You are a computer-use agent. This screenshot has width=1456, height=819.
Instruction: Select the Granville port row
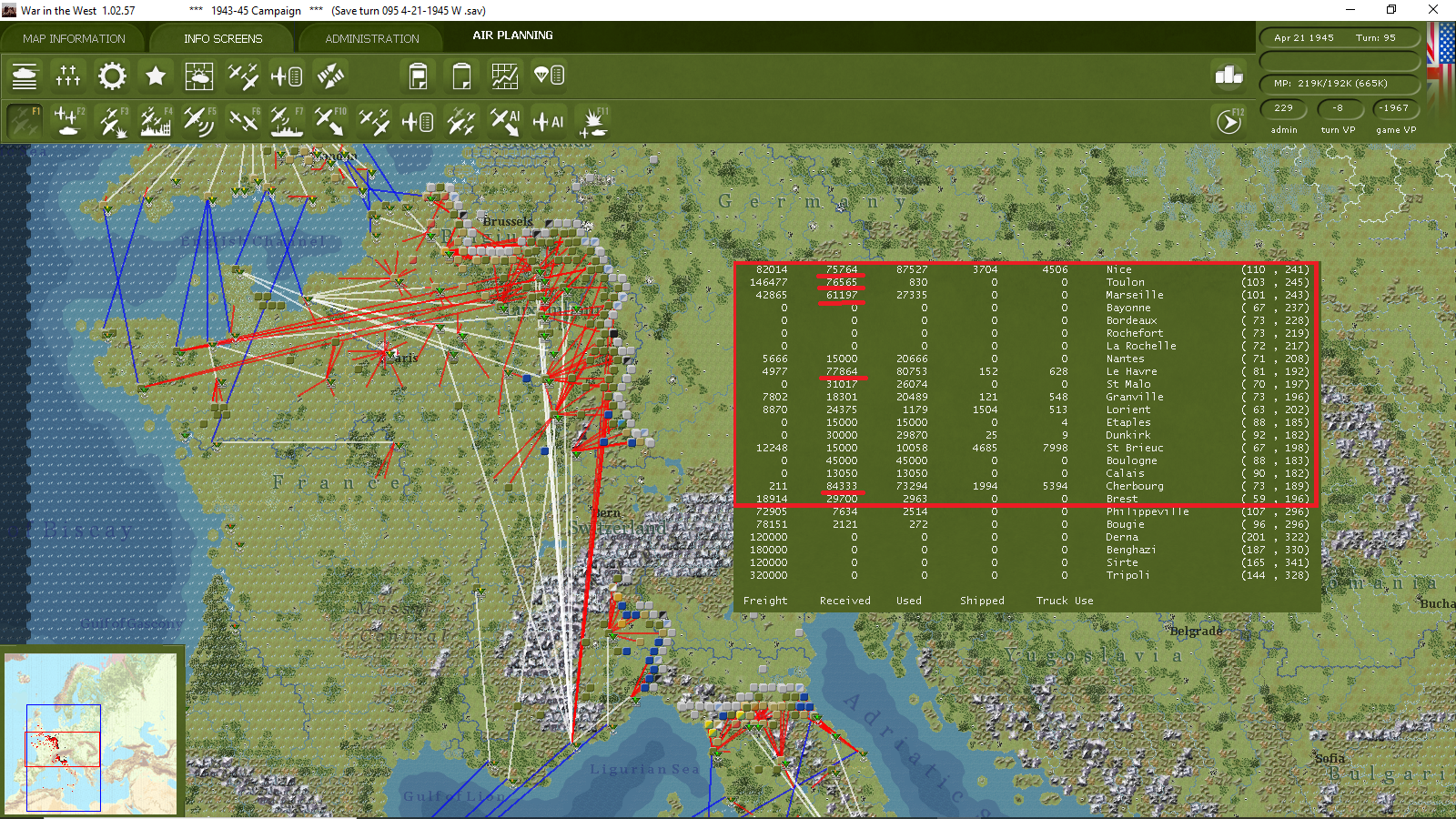click(1026, 397)
